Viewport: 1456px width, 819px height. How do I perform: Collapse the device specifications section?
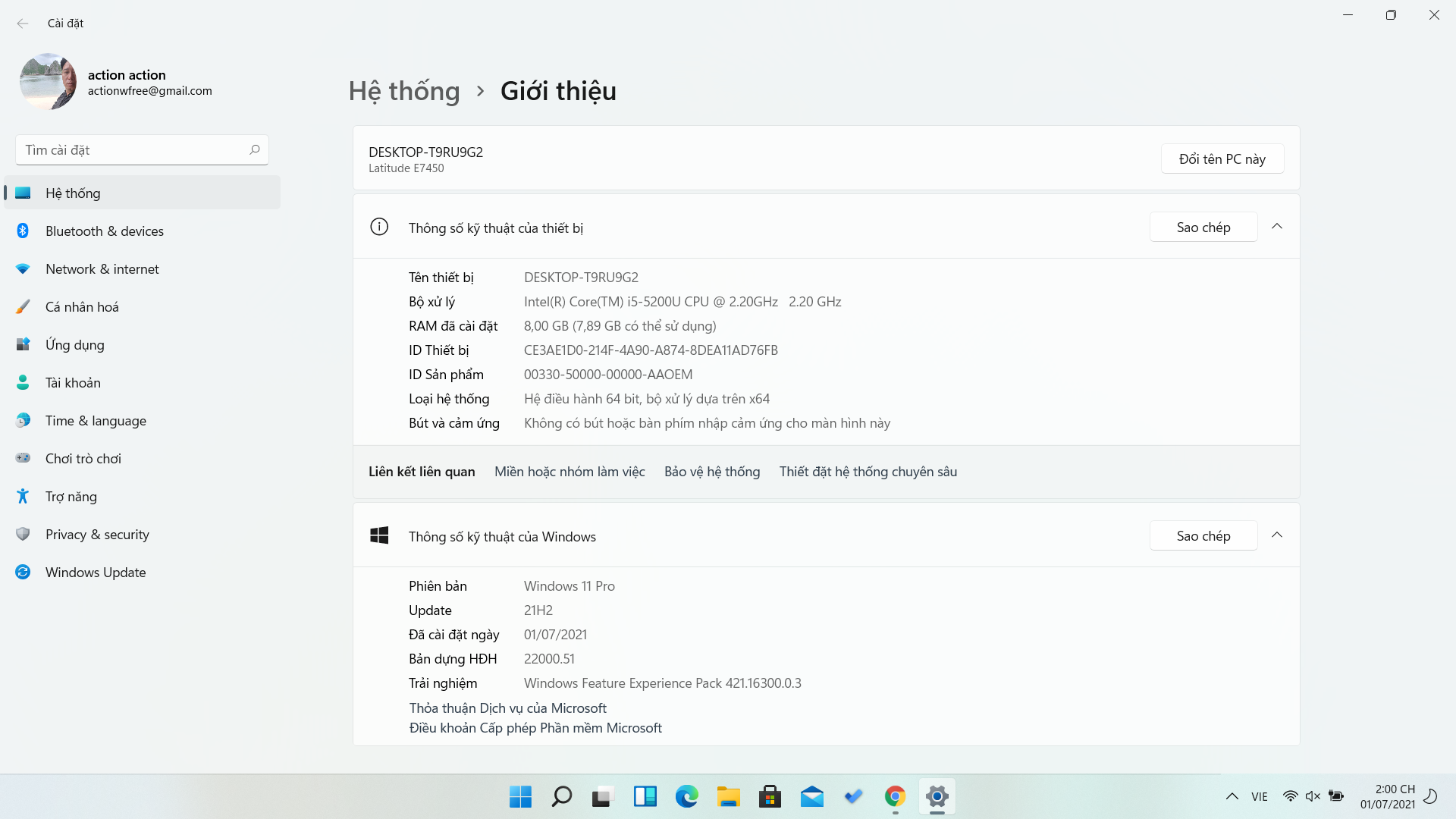point(1277,227)
